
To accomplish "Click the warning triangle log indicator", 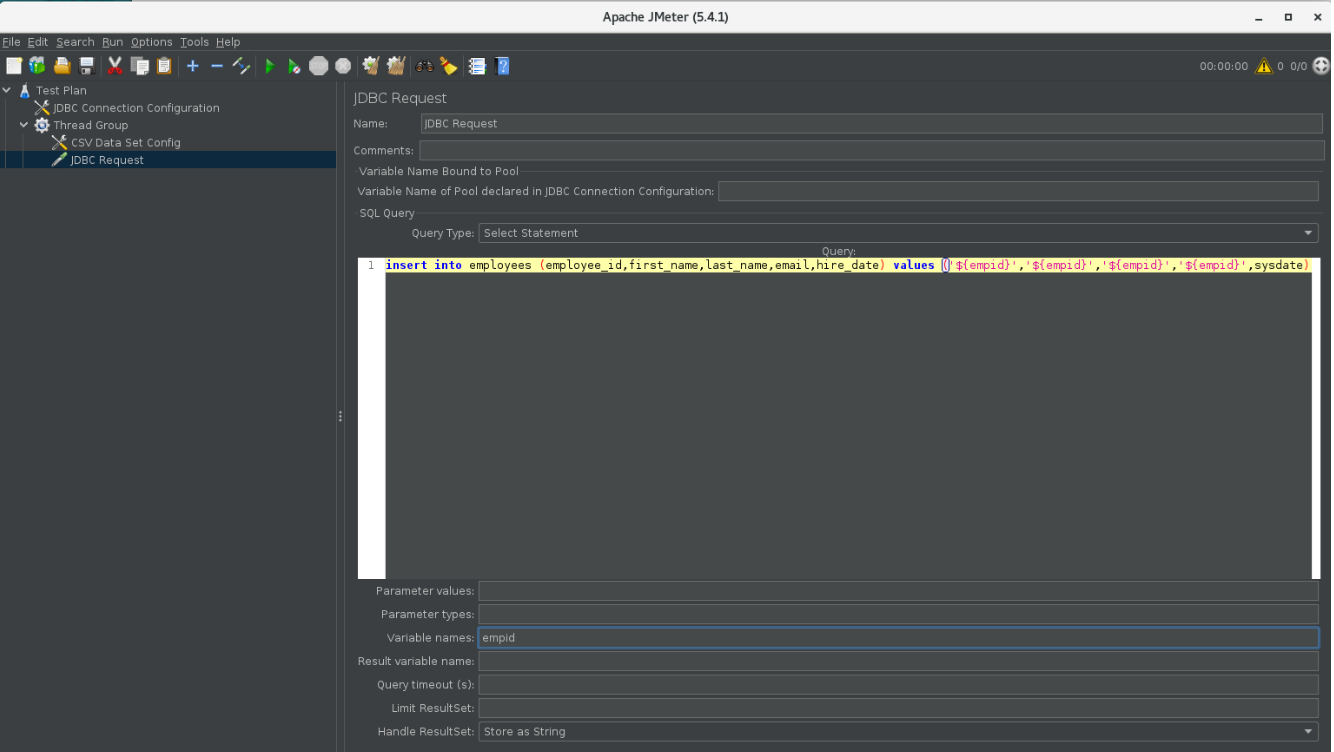I will (1264, 66).
